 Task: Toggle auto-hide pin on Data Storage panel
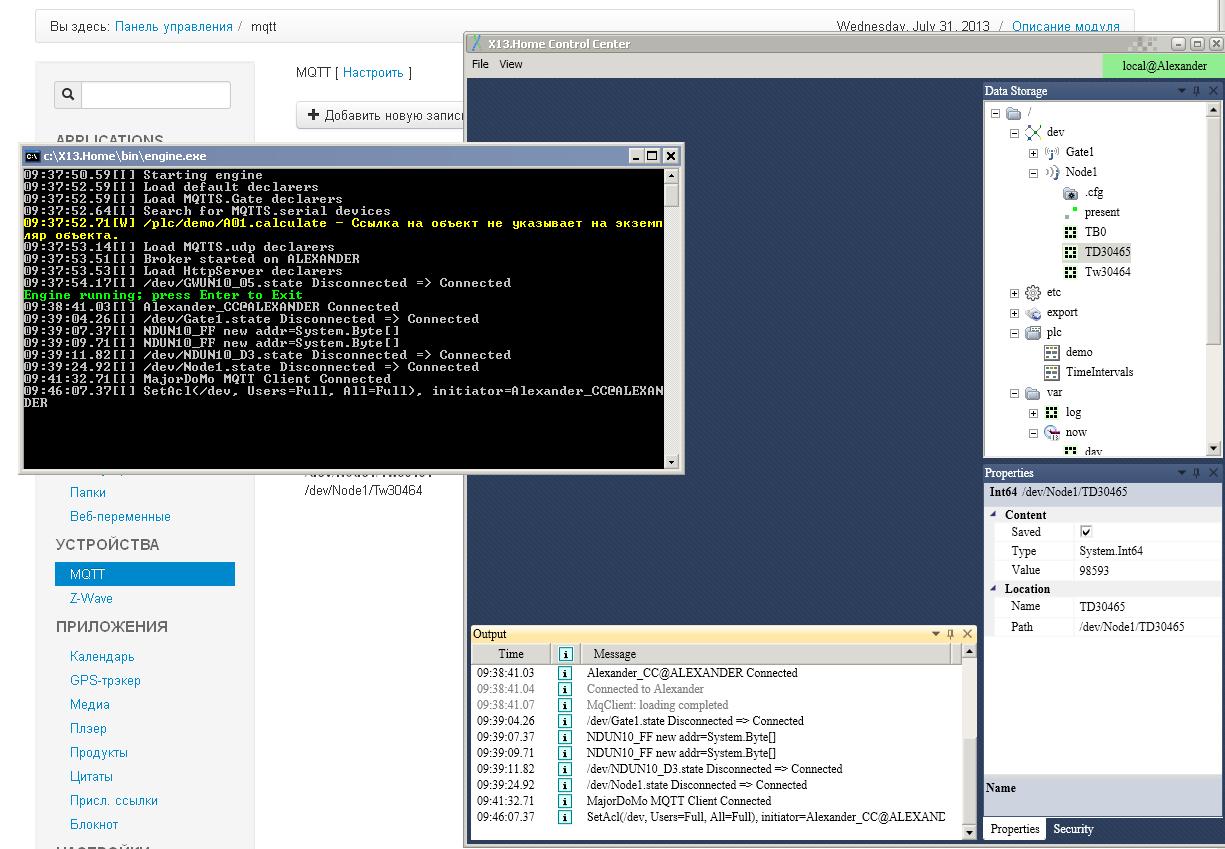(1198, 90)
